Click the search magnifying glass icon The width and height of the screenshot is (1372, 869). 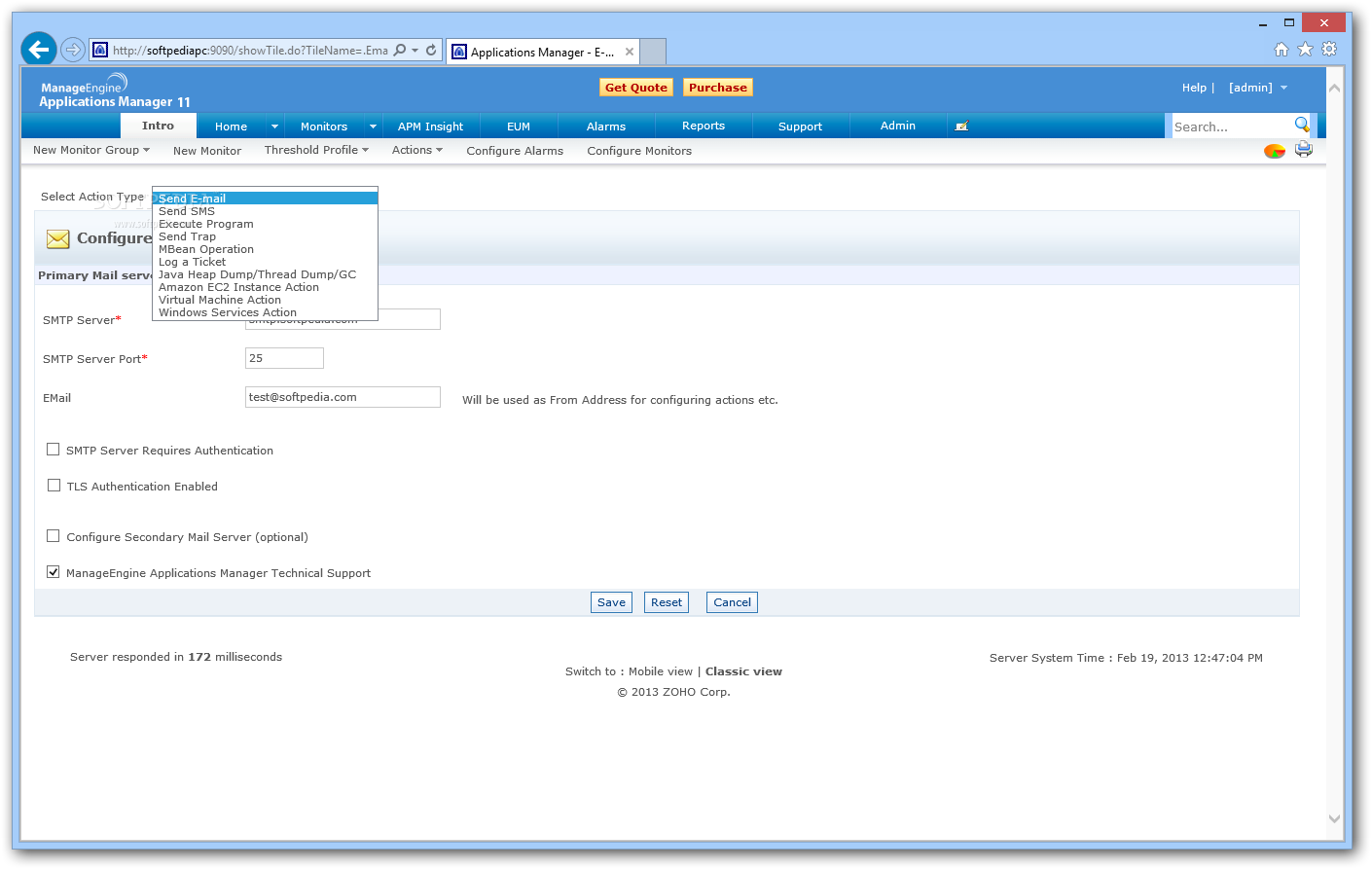click(1302, 125)
